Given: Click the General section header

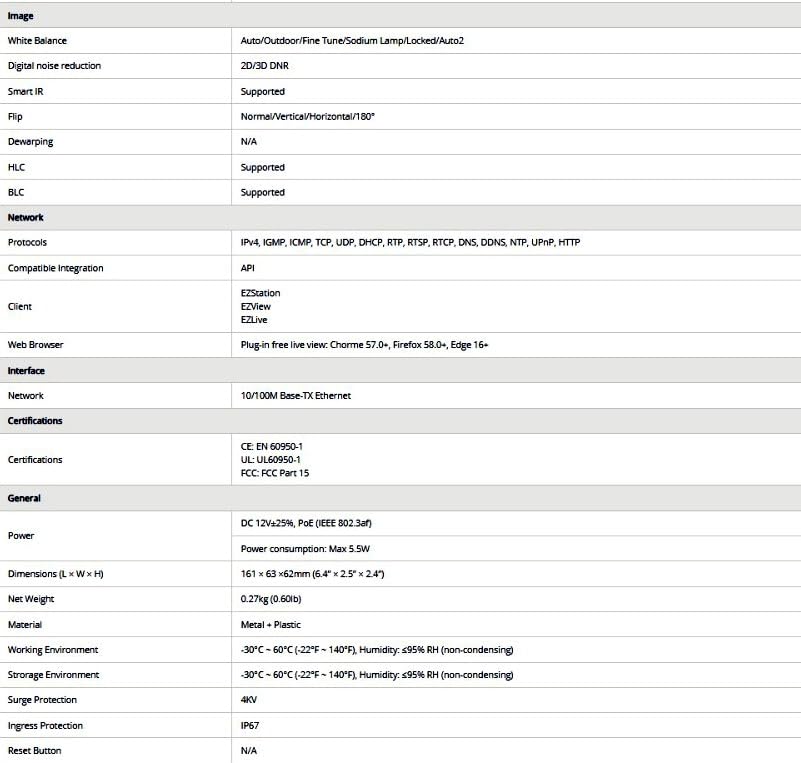Looking at the screenshot, I should pyautogui.click(x=24, y=498).
